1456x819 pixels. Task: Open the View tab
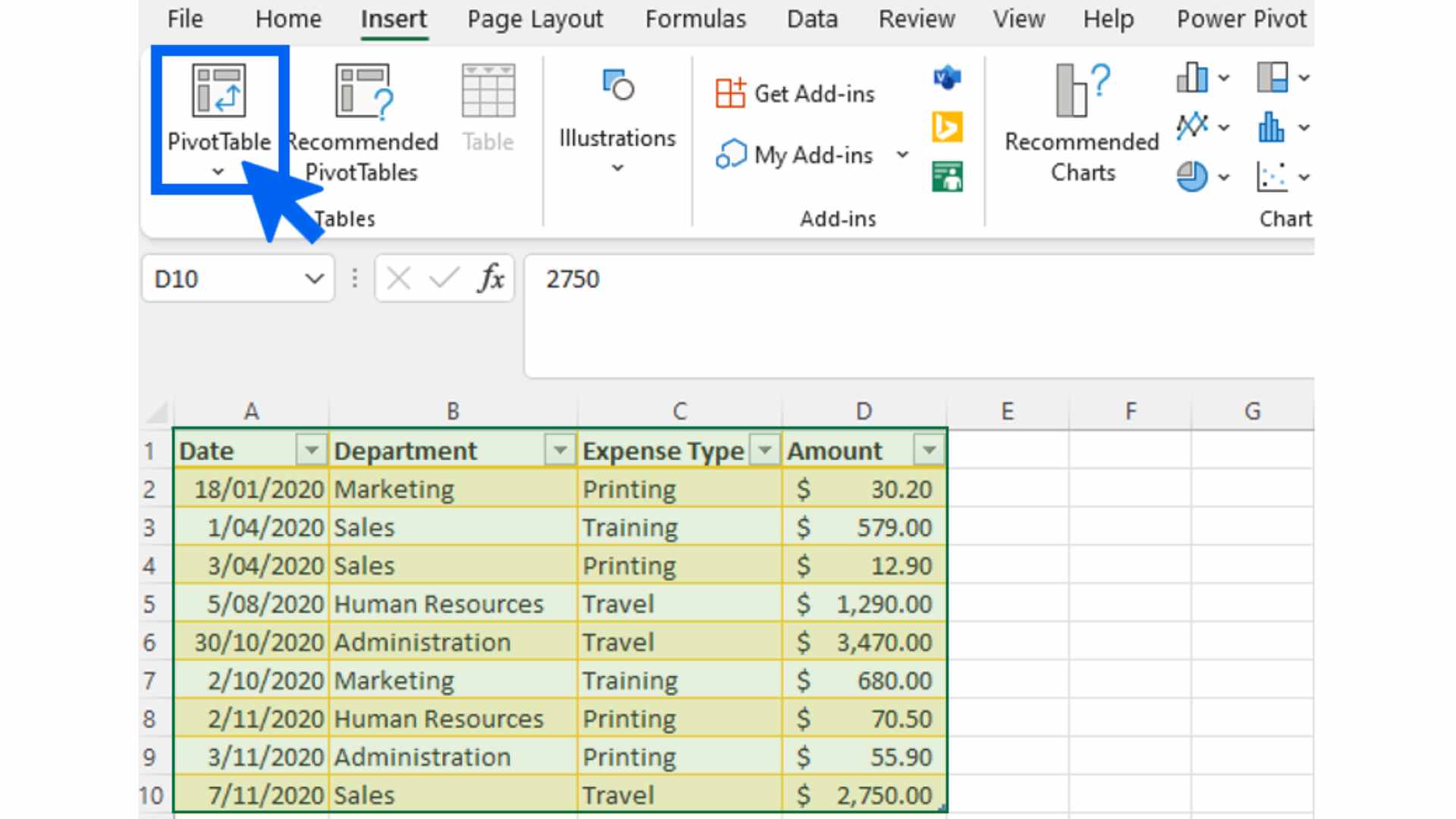pyautogui.click(x=1018, y=19)
